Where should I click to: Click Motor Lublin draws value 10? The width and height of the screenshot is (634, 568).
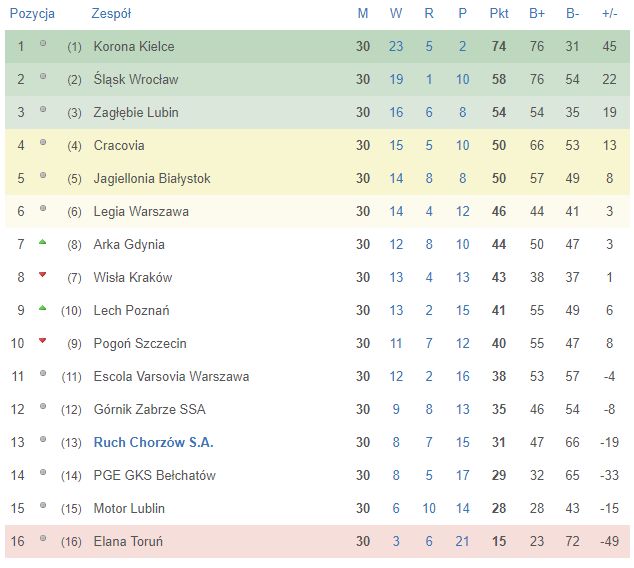[429, 508]
